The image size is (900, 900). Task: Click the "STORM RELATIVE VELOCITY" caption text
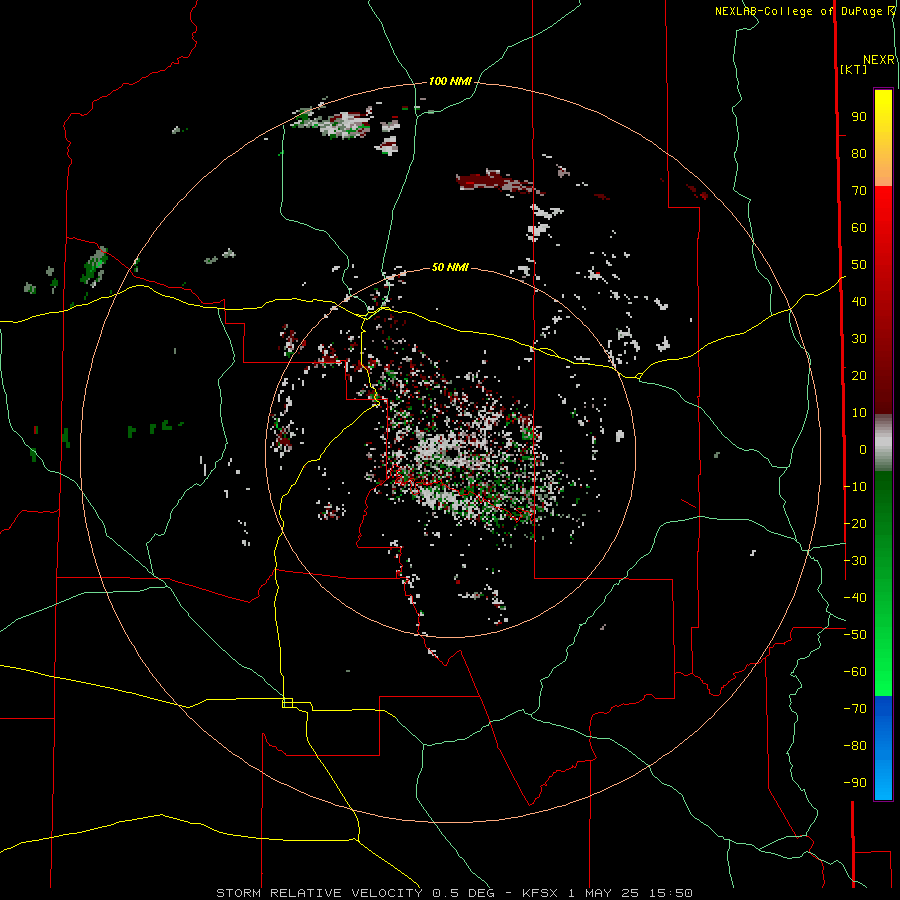pos(319,893)
